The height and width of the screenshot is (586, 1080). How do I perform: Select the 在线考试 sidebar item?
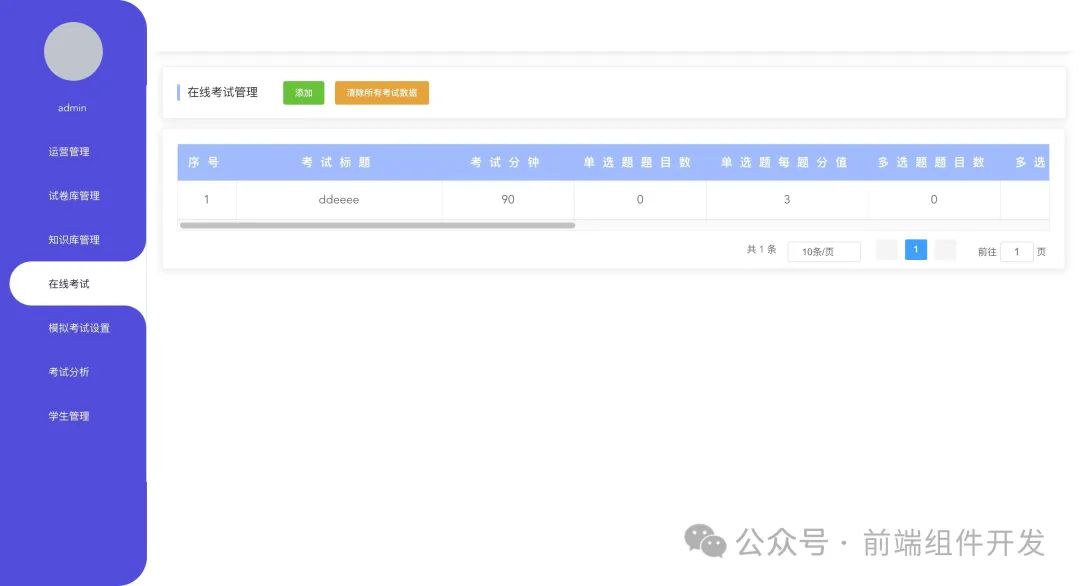77,284
